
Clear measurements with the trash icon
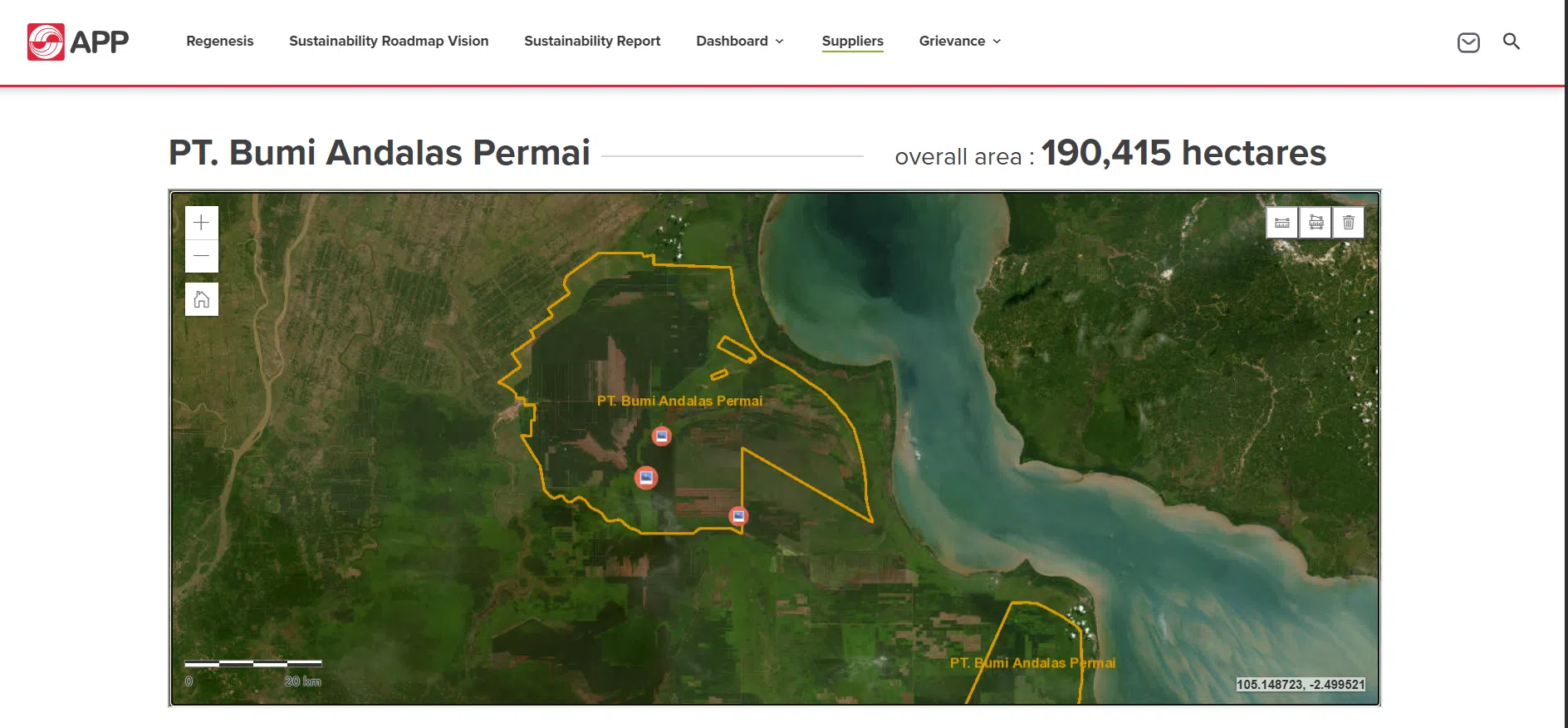click(x=1349, y=223)
